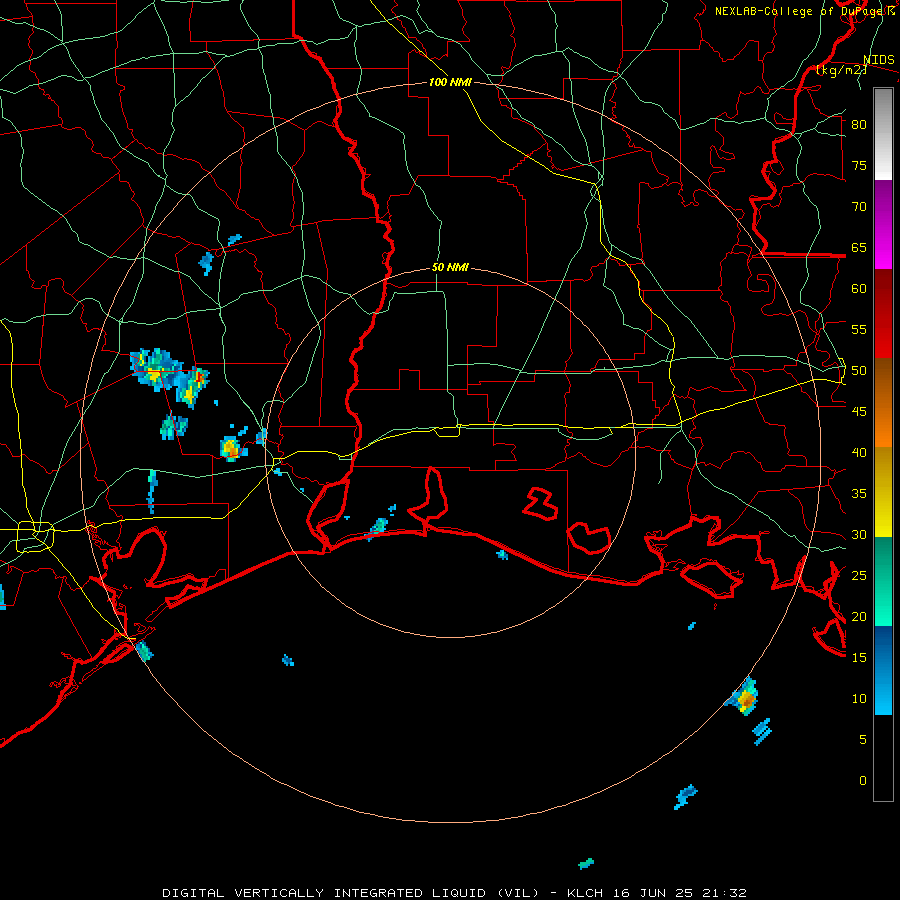Click the 20 value on the scale
The height and width of the screenshot is (900, 900).
(x=859, y=616)
